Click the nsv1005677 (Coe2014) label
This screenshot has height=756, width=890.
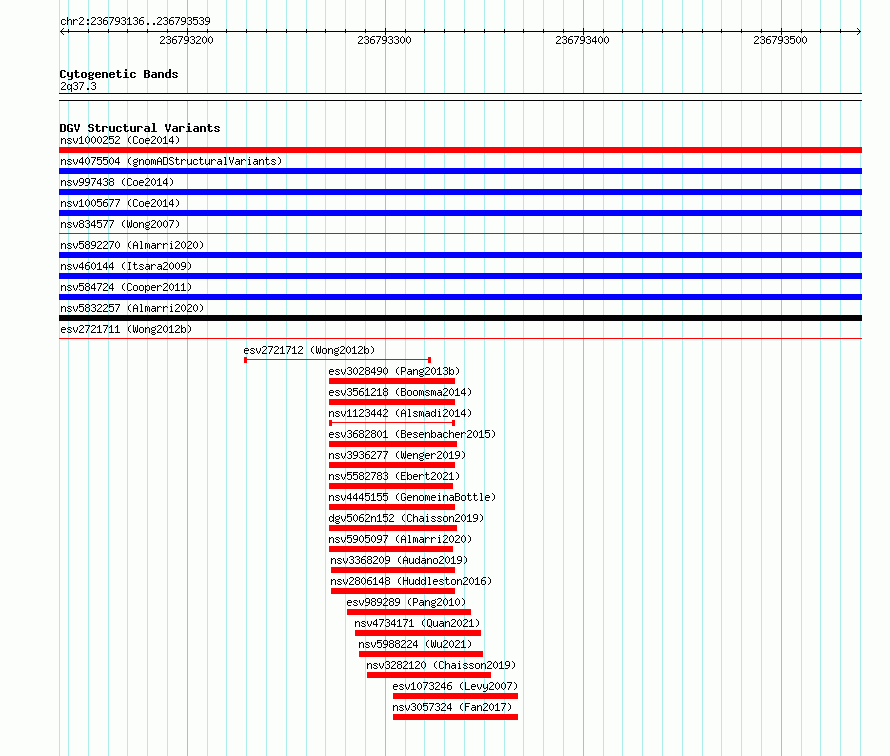click(120, 203)
